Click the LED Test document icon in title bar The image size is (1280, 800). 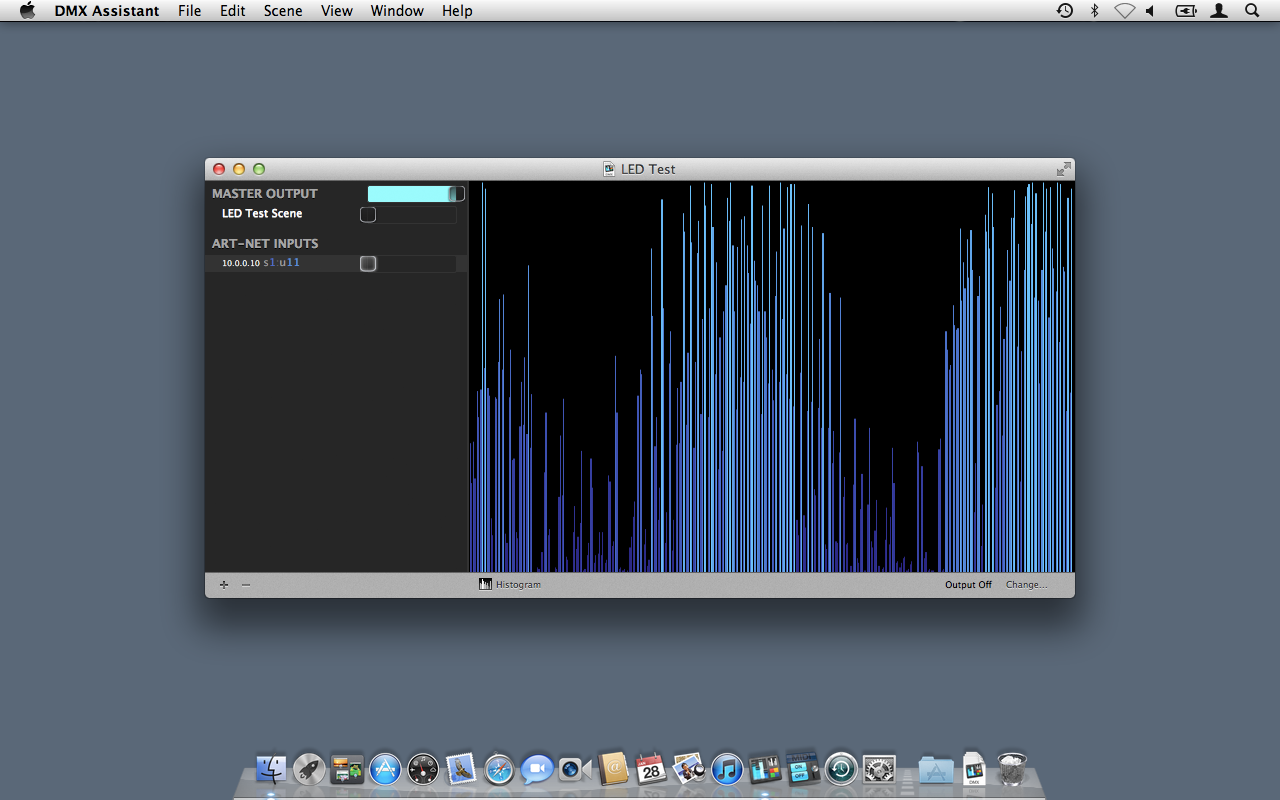[x=609, y=169]
